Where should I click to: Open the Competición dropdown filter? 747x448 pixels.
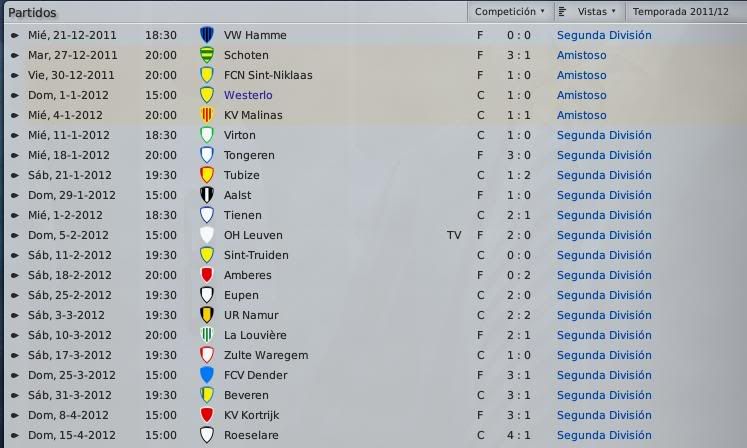tap(510, 11)
